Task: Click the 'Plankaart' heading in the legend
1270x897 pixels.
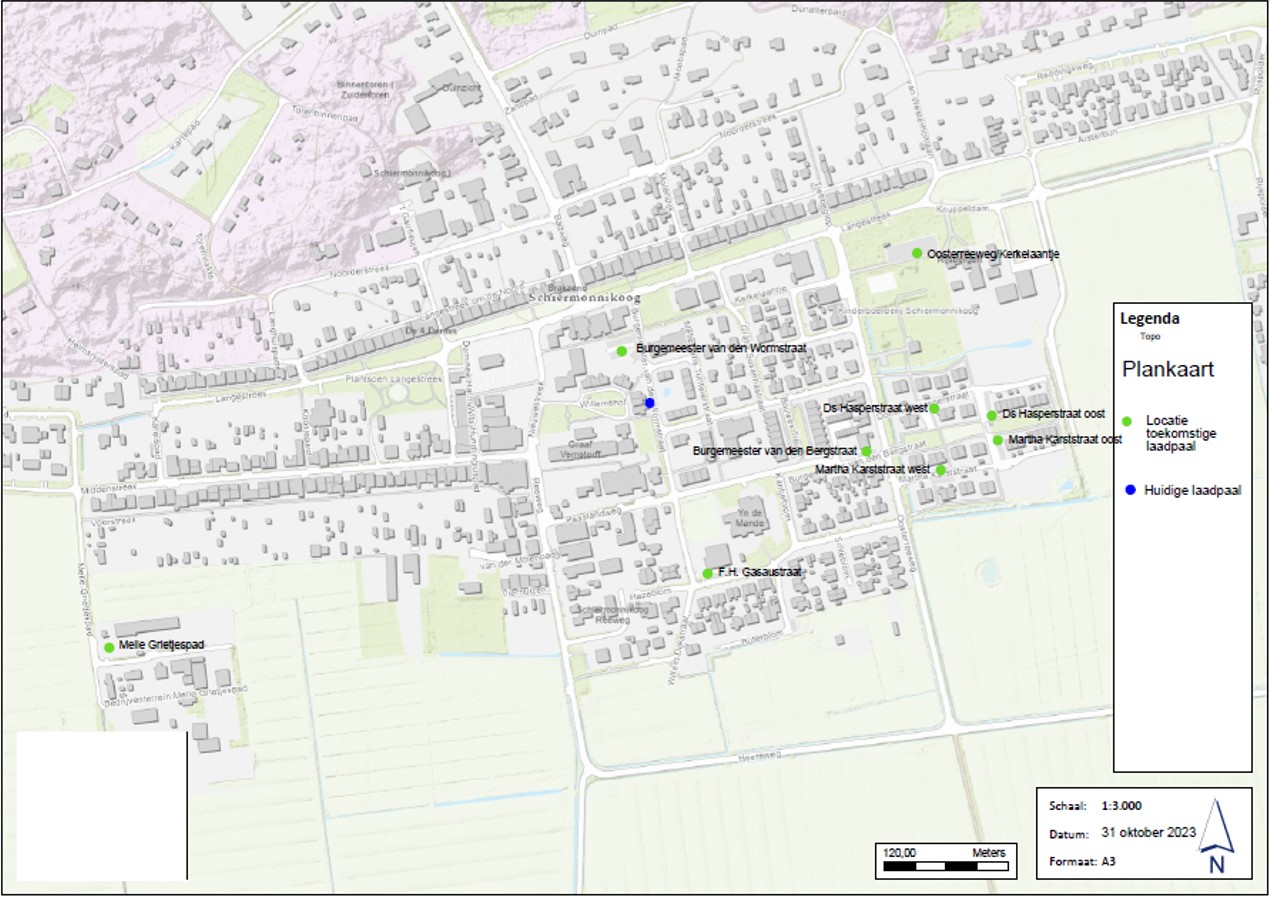Action: (1167, 368)
